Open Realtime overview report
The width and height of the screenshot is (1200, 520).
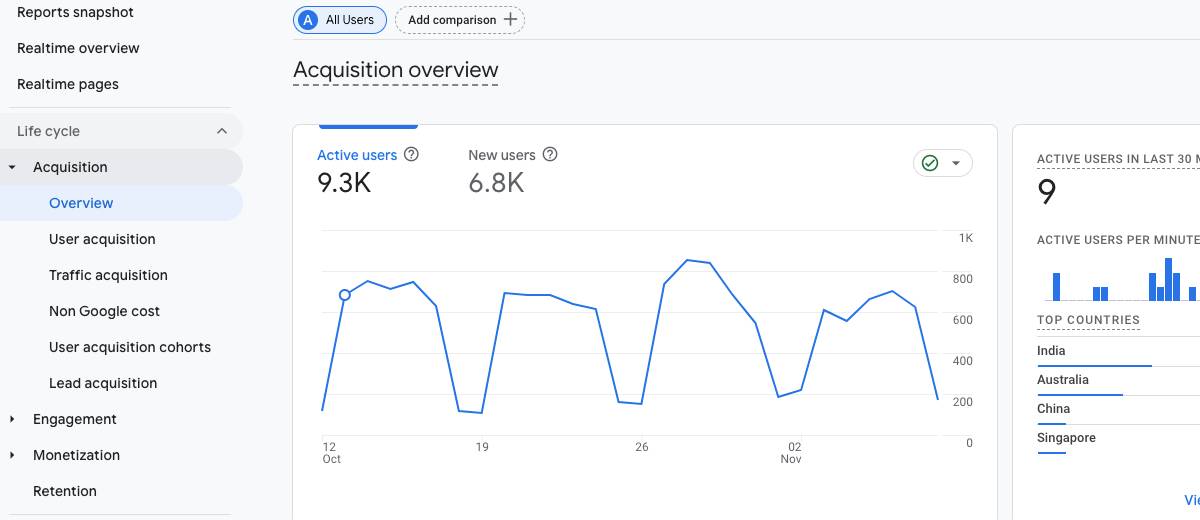point(78,48)
